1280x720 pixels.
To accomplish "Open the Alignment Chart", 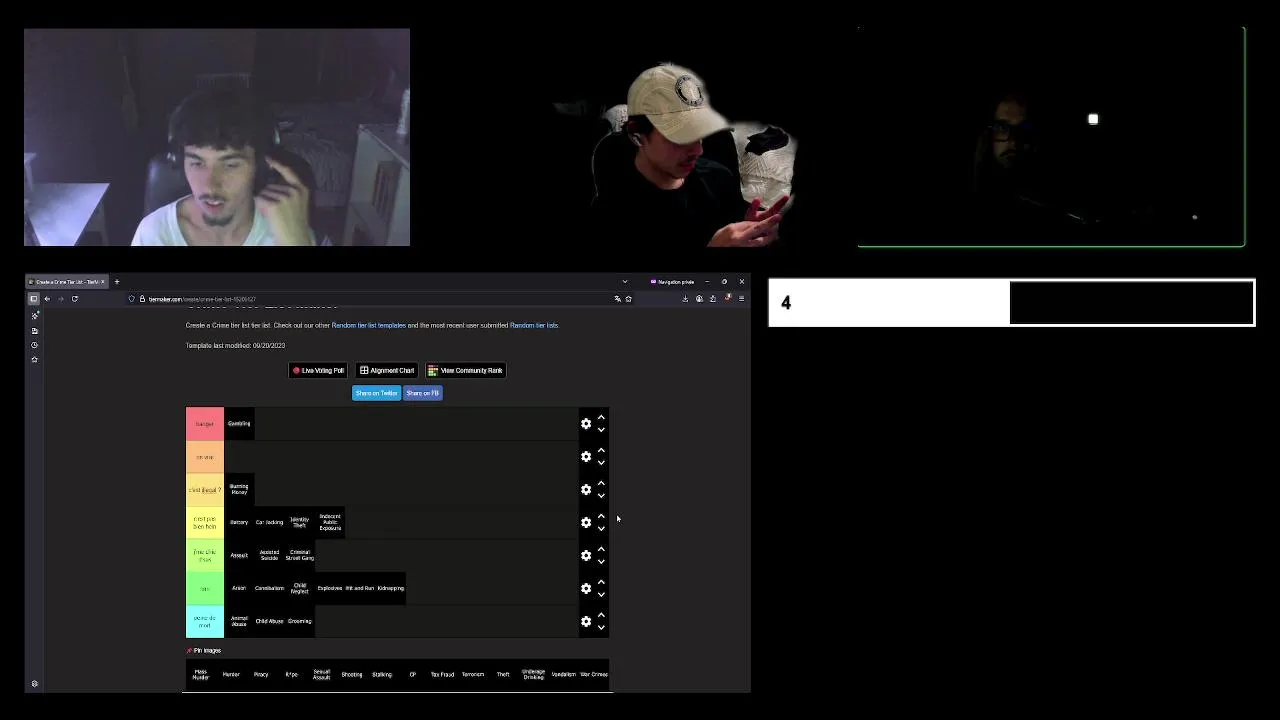I will point(387,371).
